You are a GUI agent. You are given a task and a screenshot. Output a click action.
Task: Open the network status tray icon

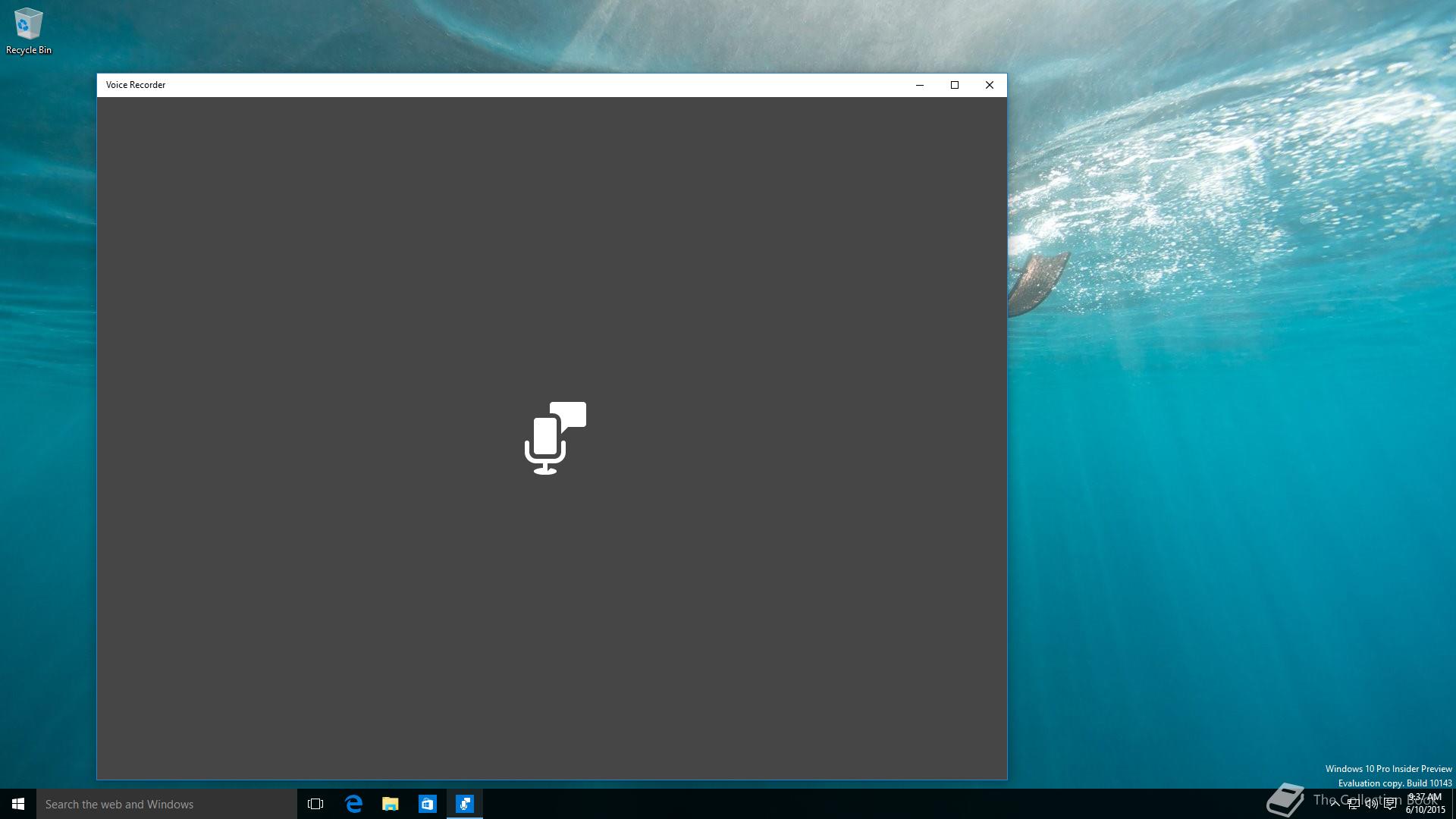point(1354,804)
